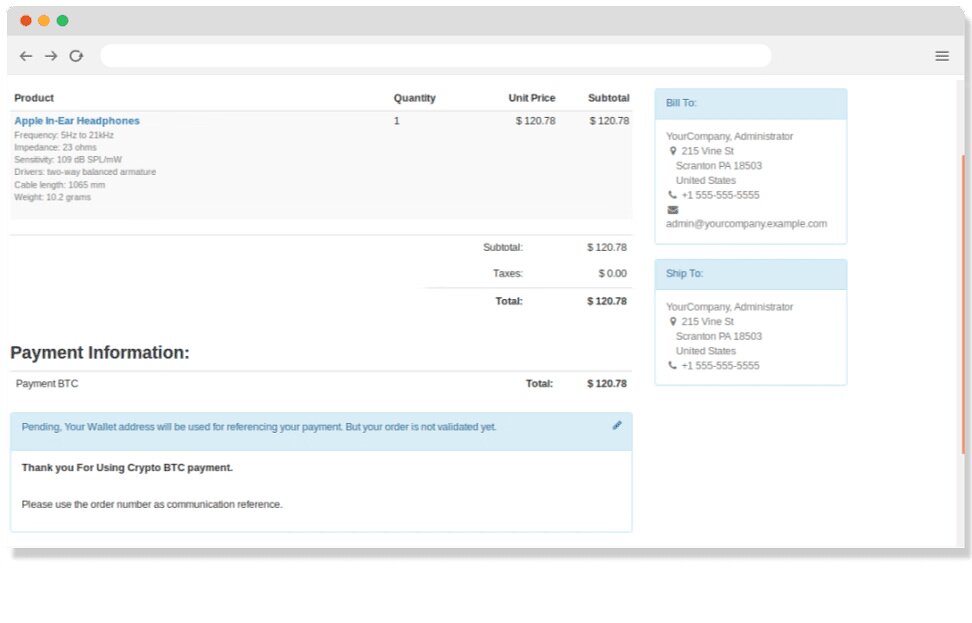972x623 pixels.
Task: Click the envelope icon in Bill To panel
Action: click(670, 210)
